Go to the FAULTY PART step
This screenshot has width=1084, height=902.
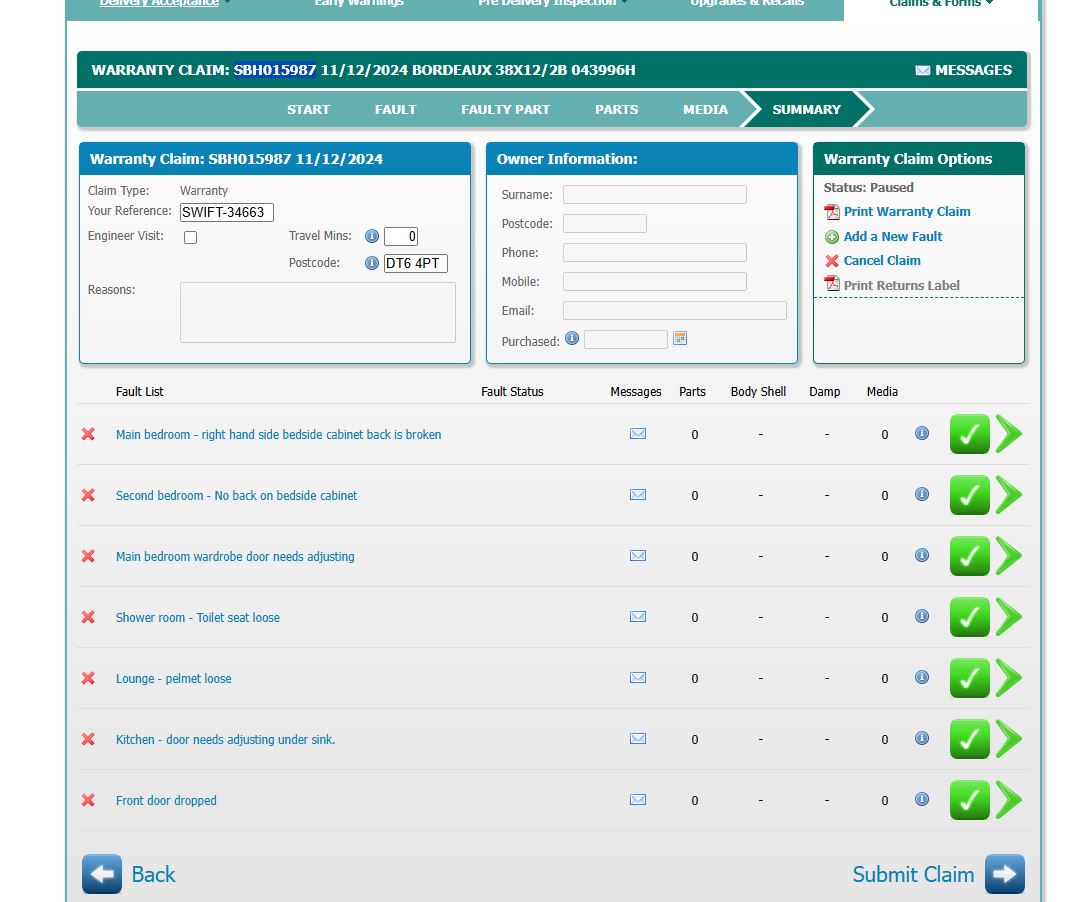click(x=505, y=109)
